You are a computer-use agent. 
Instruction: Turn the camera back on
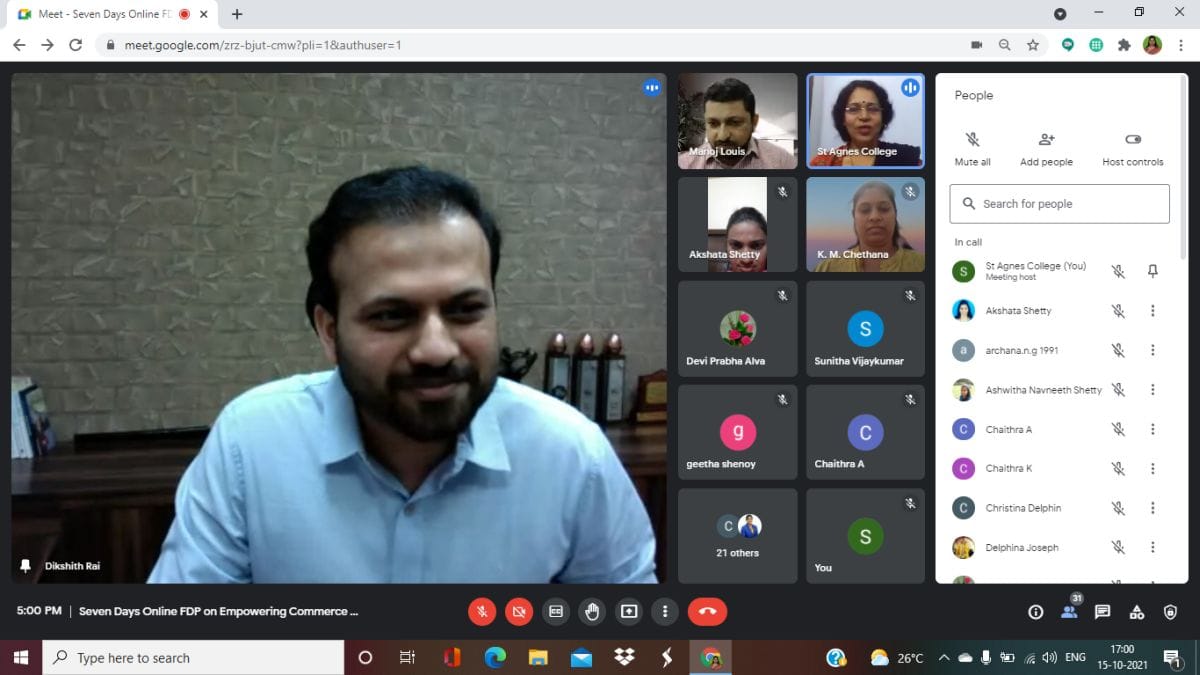tap(518, 611)
